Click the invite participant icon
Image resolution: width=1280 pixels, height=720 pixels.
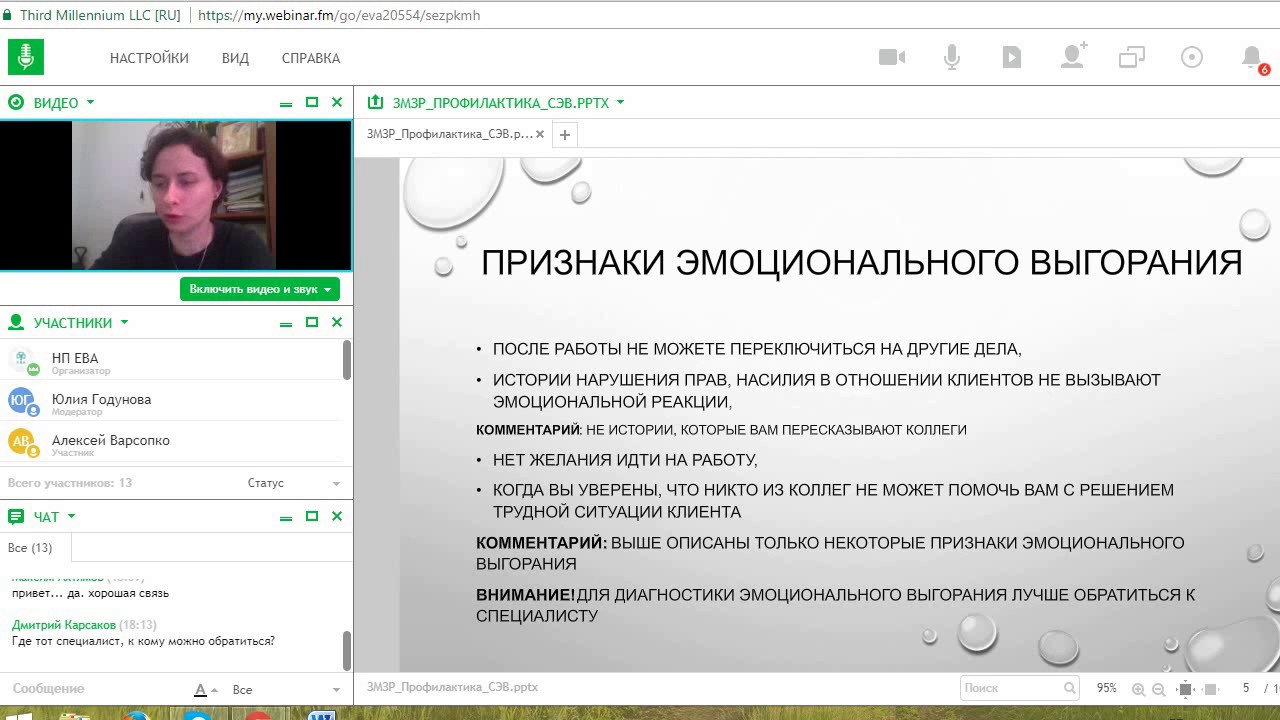[x=1073, y=56]
